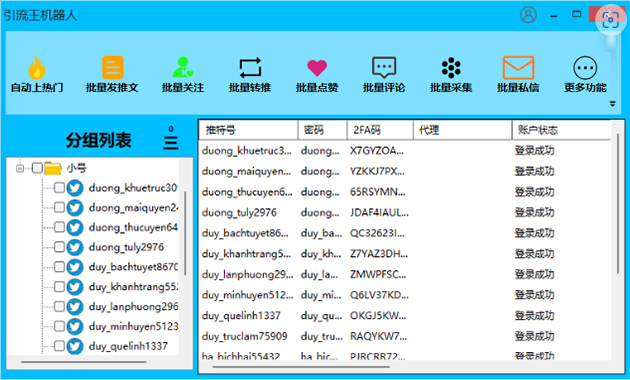Click Twitter bird icon for duong_maiquyen2

coord(75,207)
